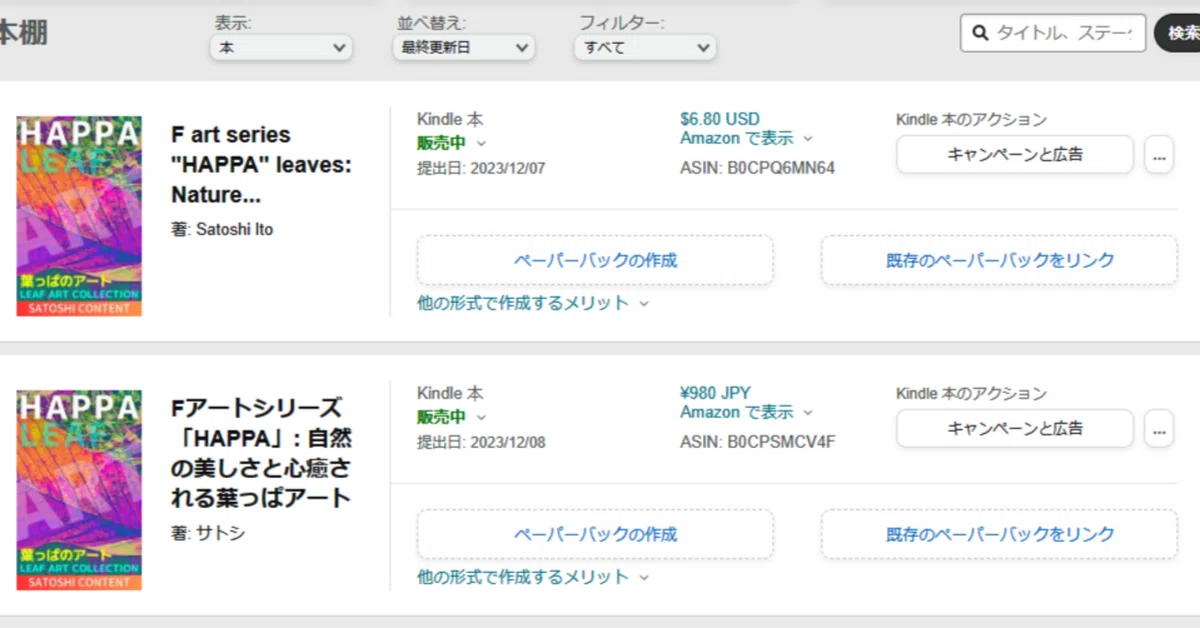Click Kindle 本 label in the ¥980 JPY row
This screenshot has width=1200, height=628.
pos(450,393)
